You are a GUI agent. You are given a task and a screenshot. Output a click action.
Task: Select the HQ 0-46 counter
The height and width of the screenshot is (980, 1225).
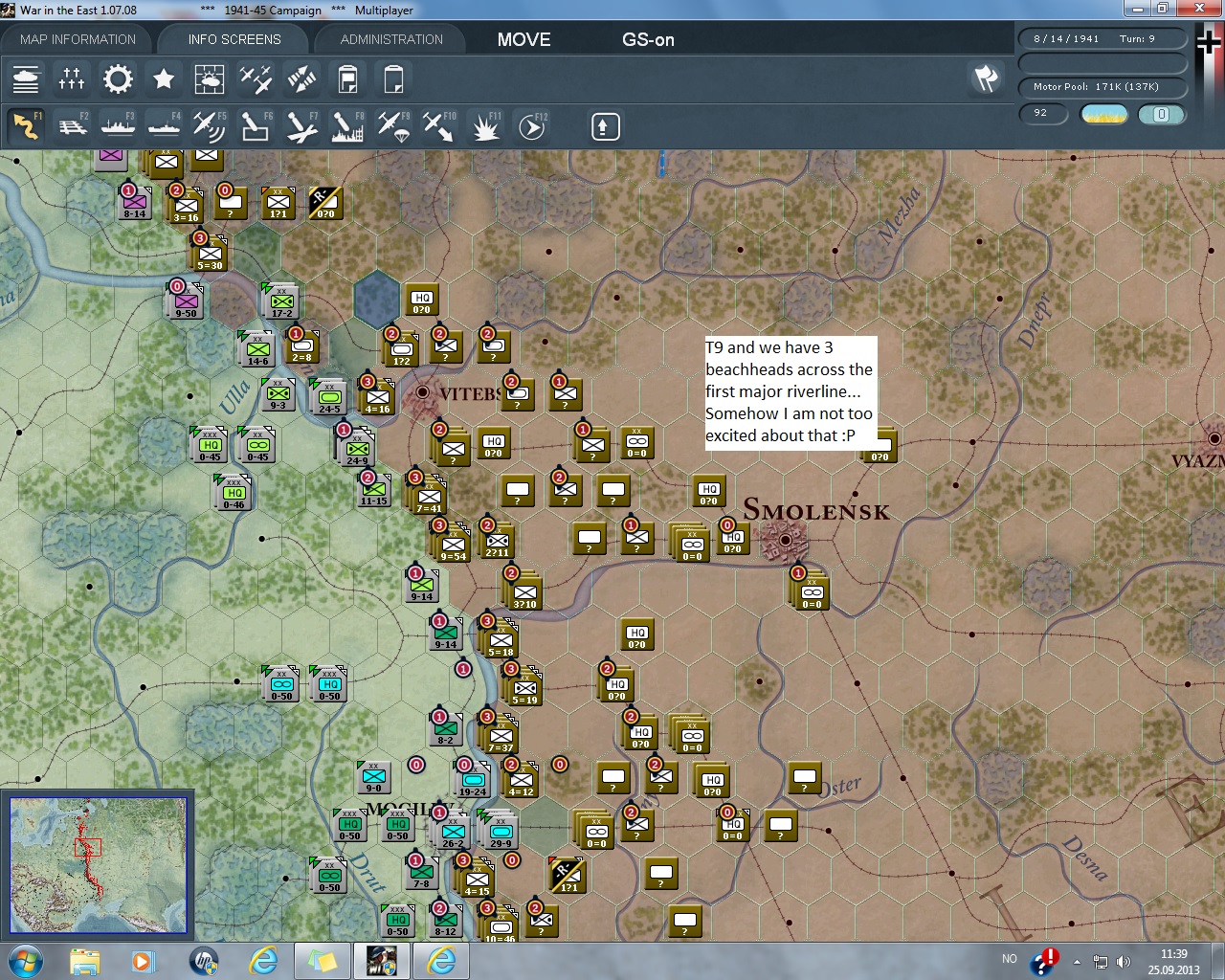(234, 492)
